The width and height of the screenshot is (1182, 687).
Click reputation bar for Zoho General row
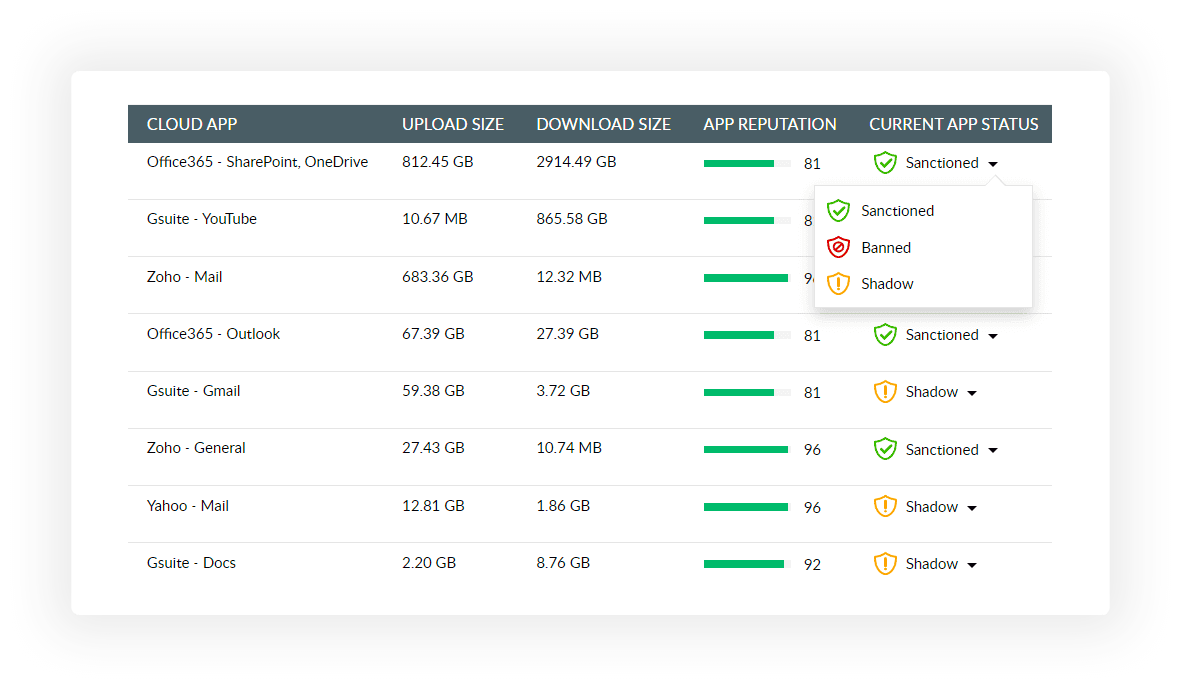coord(747,449)
